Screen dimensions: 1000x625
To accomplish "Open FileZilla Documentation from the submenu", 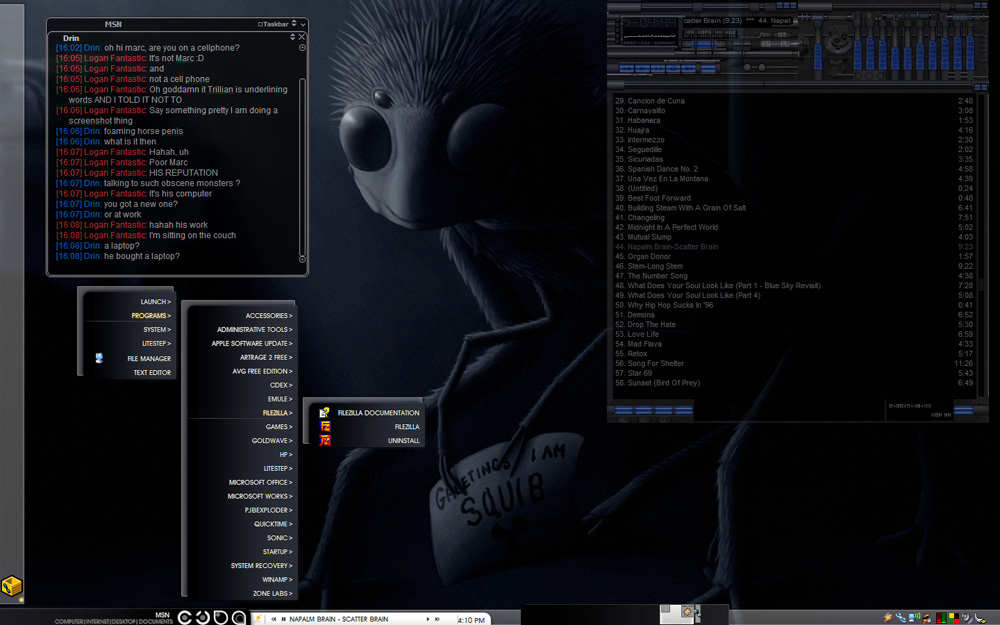I will 378,412.
